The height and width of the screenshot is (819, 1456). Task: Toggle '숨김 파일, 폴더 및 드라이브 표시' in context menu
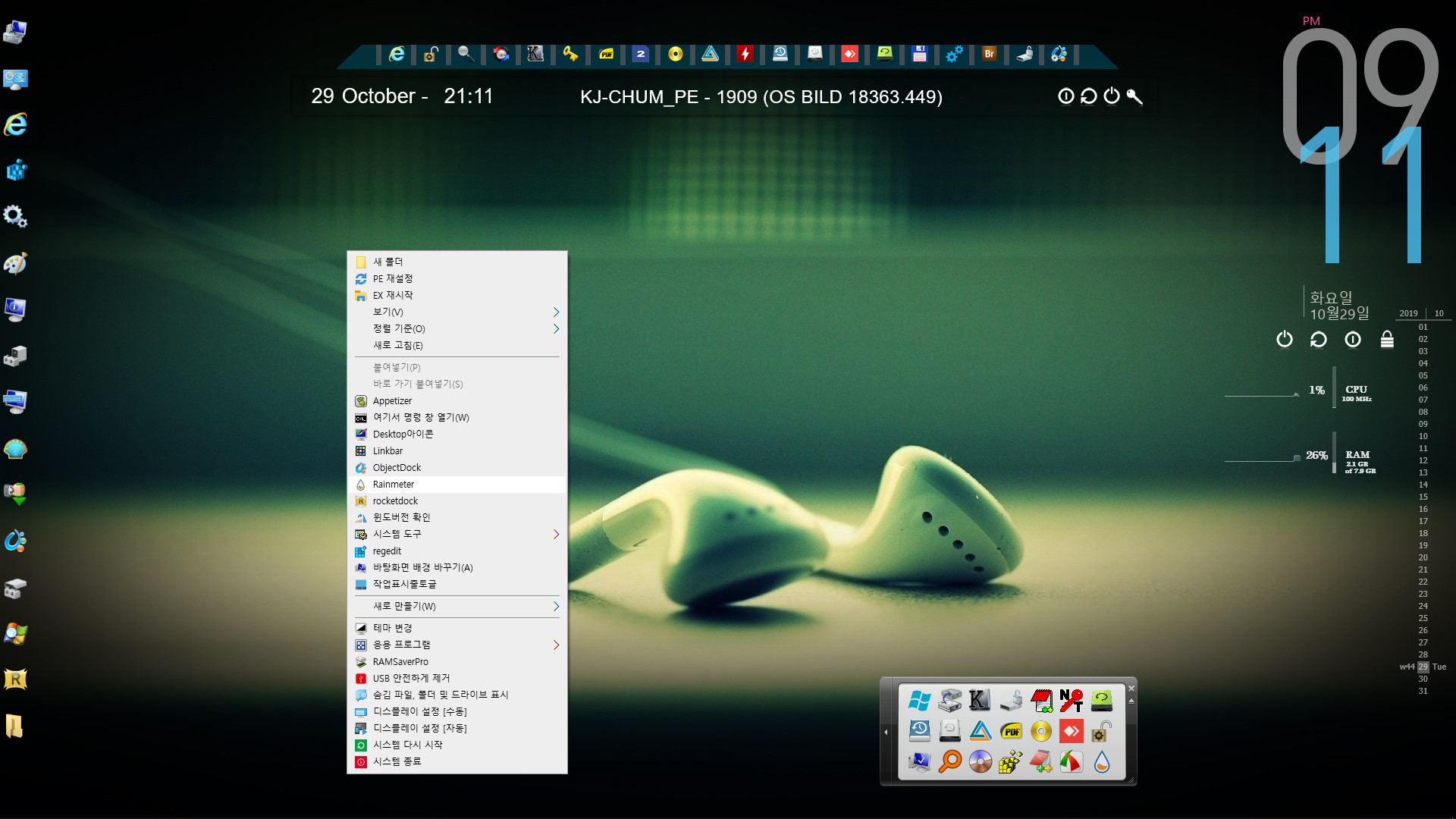457,695
